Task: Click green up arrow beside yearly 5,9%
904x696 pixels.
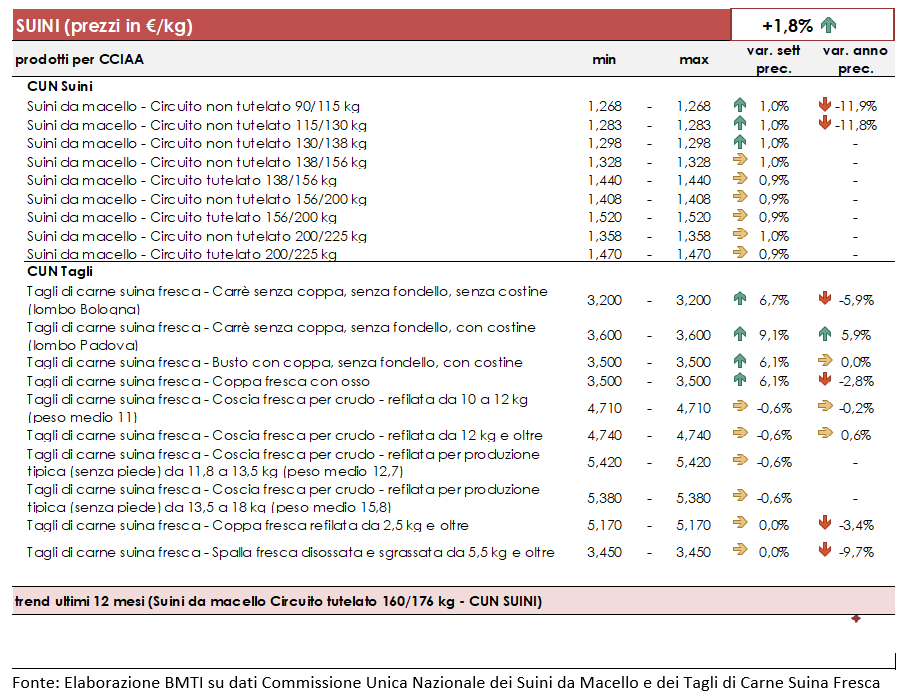Action: [x=825, y=333]
